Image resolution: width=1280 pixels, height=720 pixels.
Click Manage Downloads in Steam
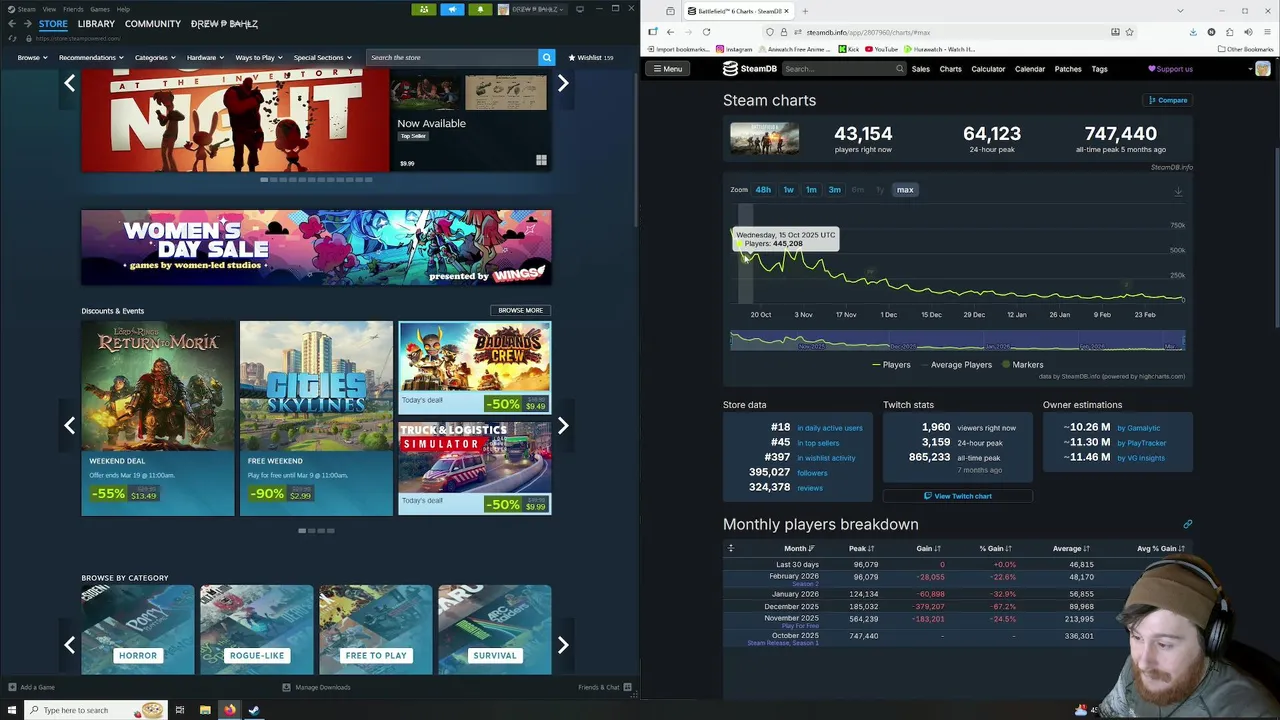(316, 687)
